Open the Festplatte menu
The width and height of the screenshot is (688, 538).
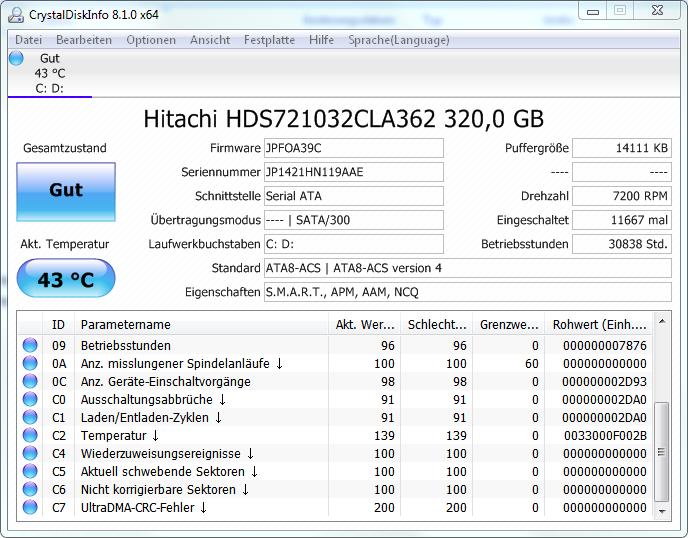click(269, 40)
